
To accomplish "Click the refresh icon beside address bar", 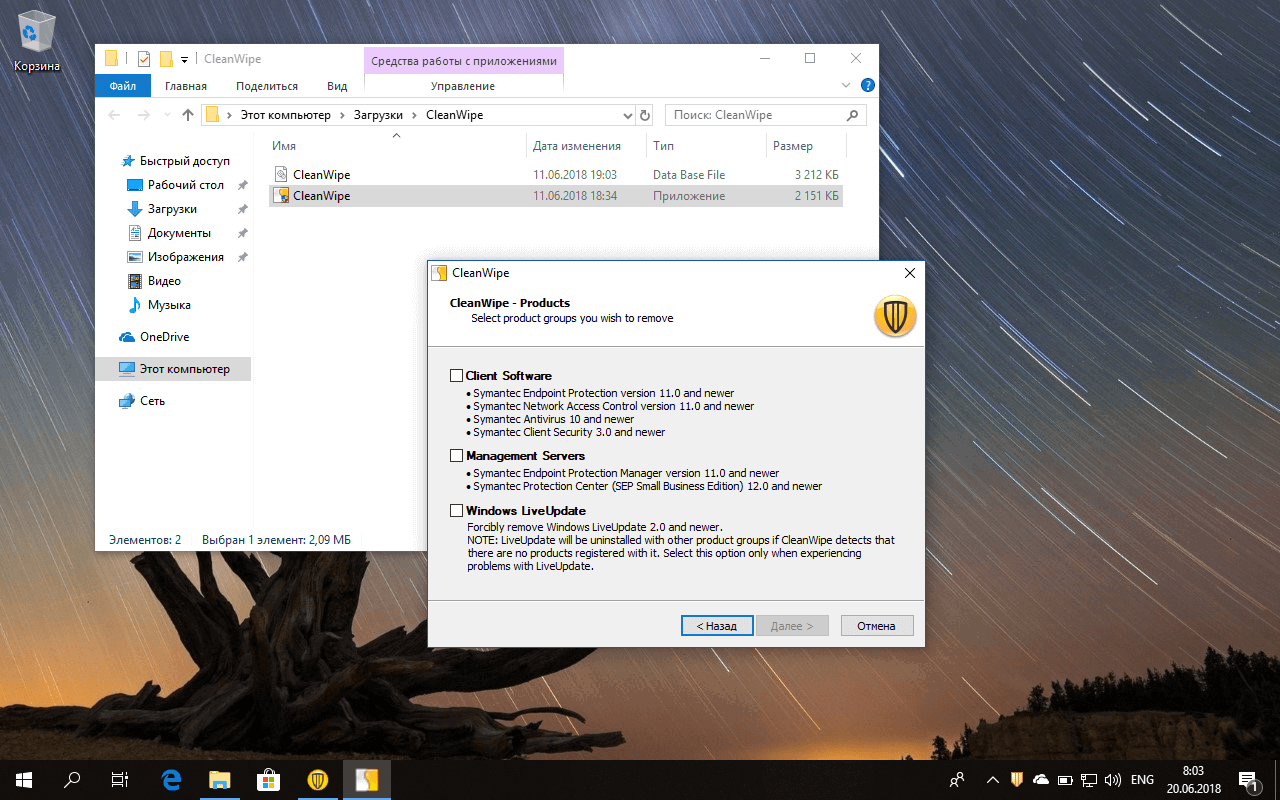I will click(645, 115).
